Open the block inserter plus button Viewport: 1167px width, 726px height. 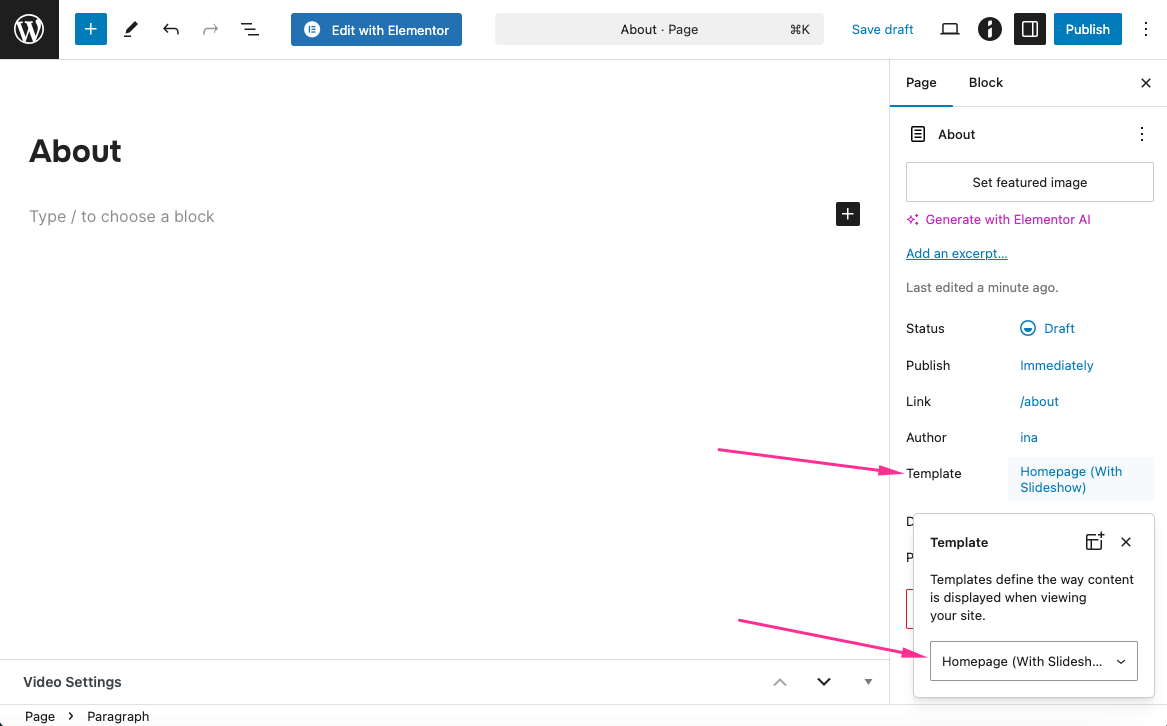click(91, 30)
